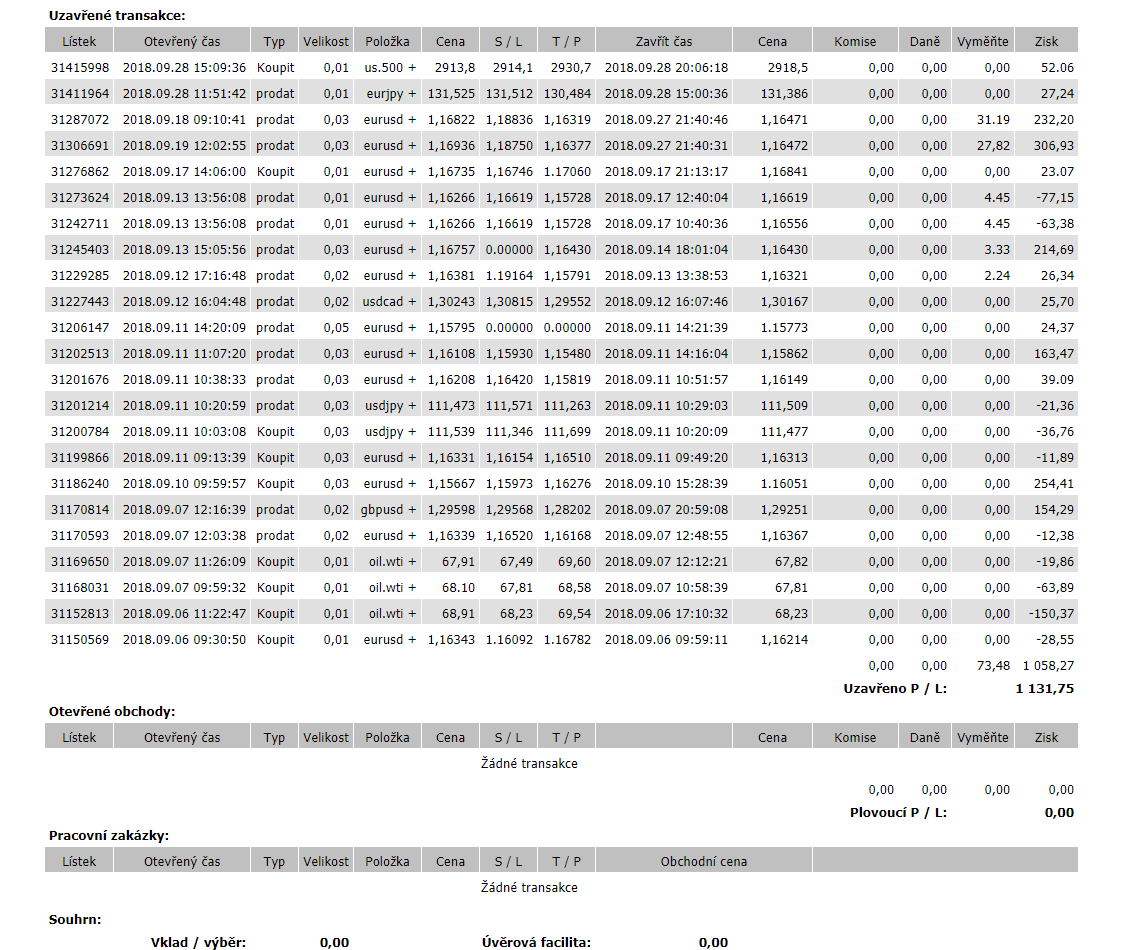Click close time 2018.09.14 18:01:04

666,250
